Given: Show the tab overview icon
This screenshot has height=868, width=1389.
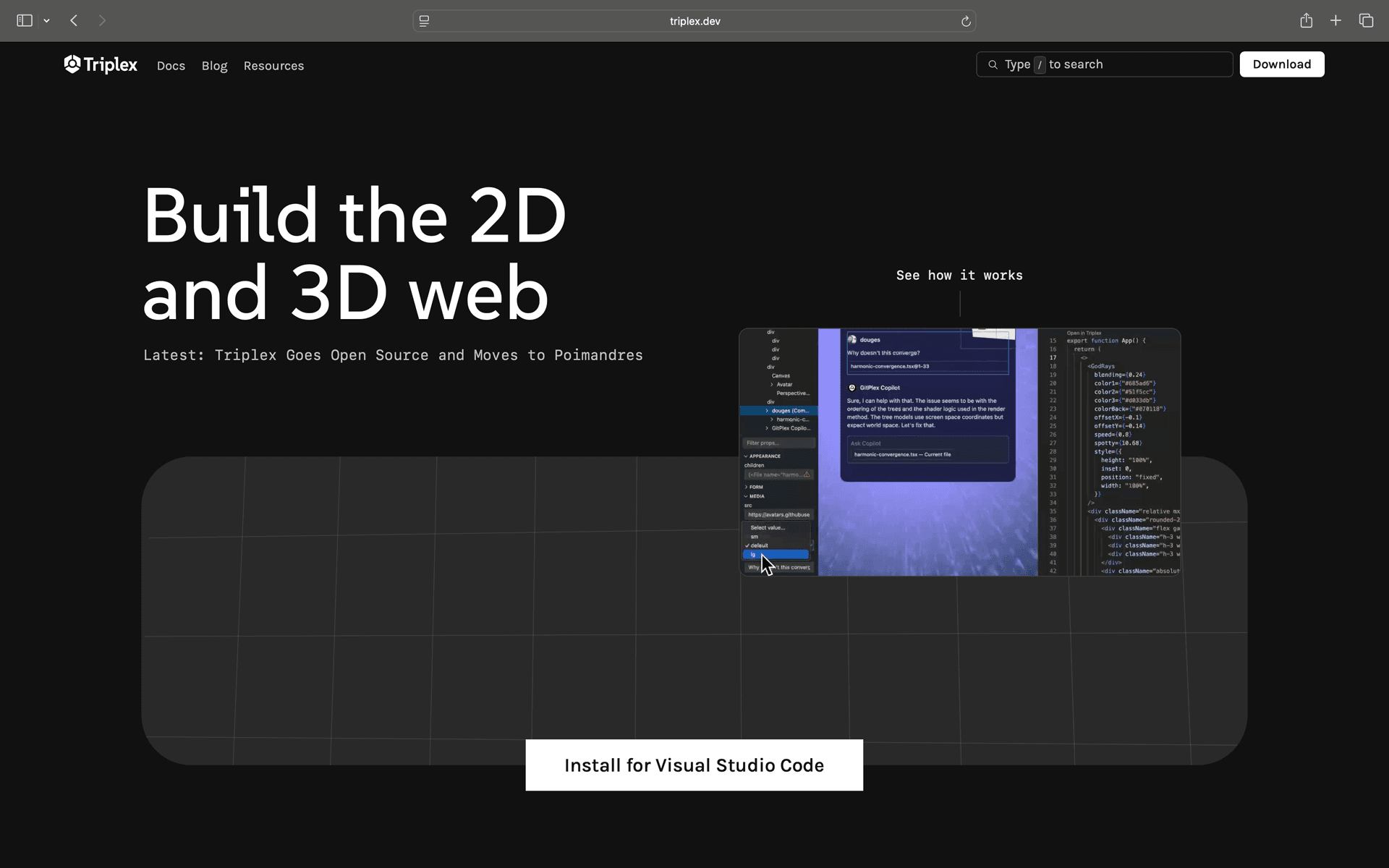Looking at the screenshot, I should click(x=1366, y=21).
